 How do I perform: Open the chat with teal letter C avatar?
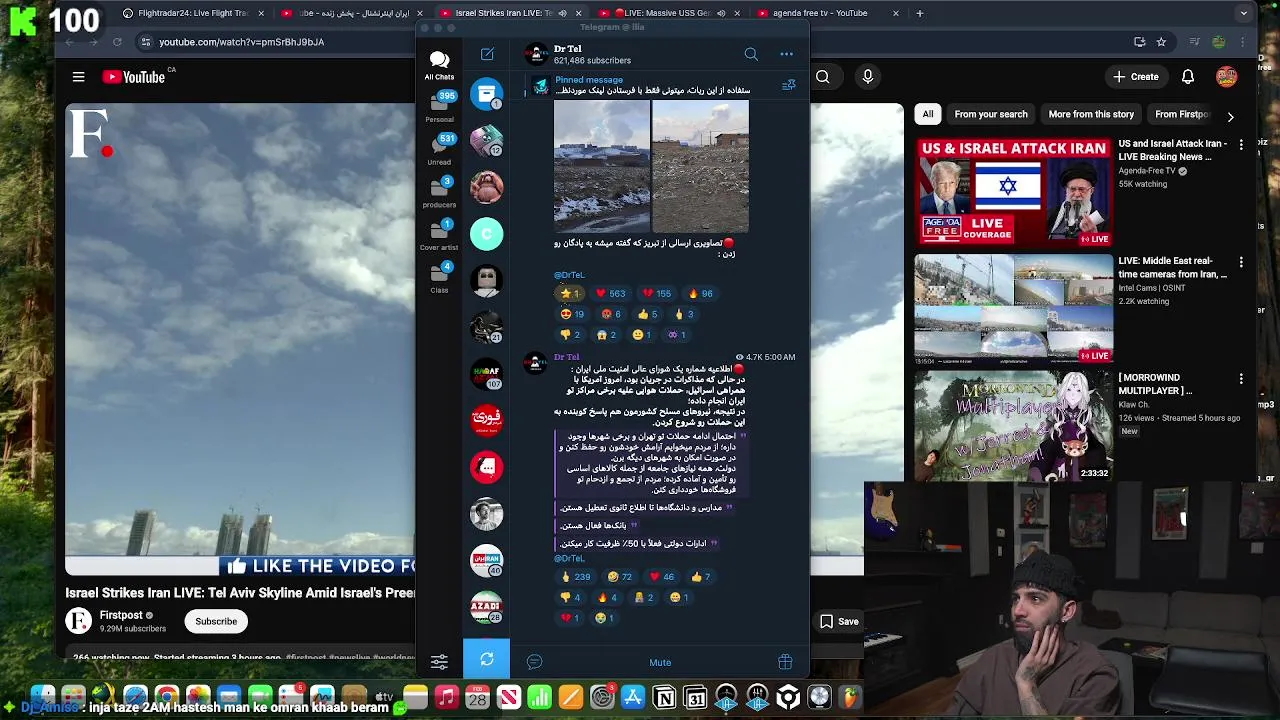(x=487, y=234)
